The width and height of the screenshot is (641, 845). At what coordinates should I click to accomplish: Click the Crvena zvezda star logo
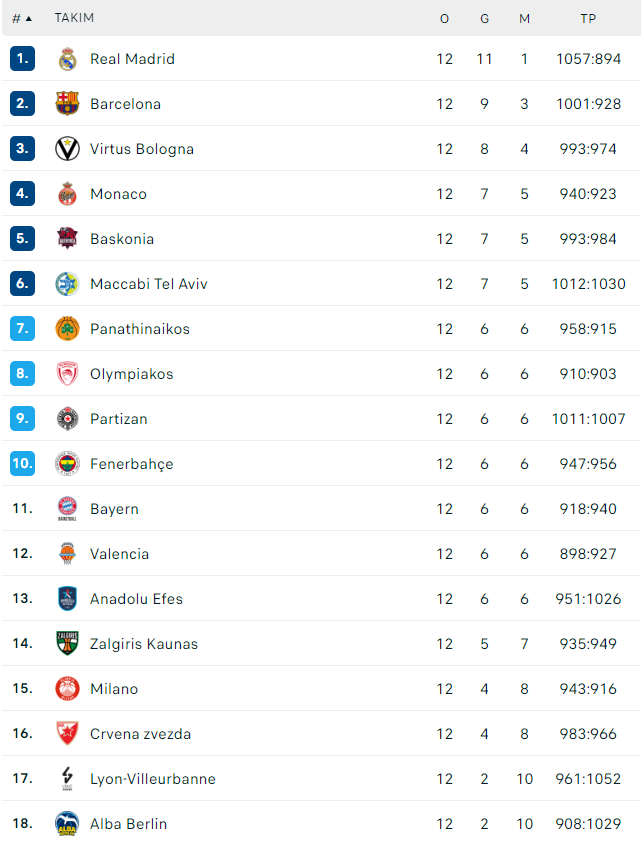[67, 733]
